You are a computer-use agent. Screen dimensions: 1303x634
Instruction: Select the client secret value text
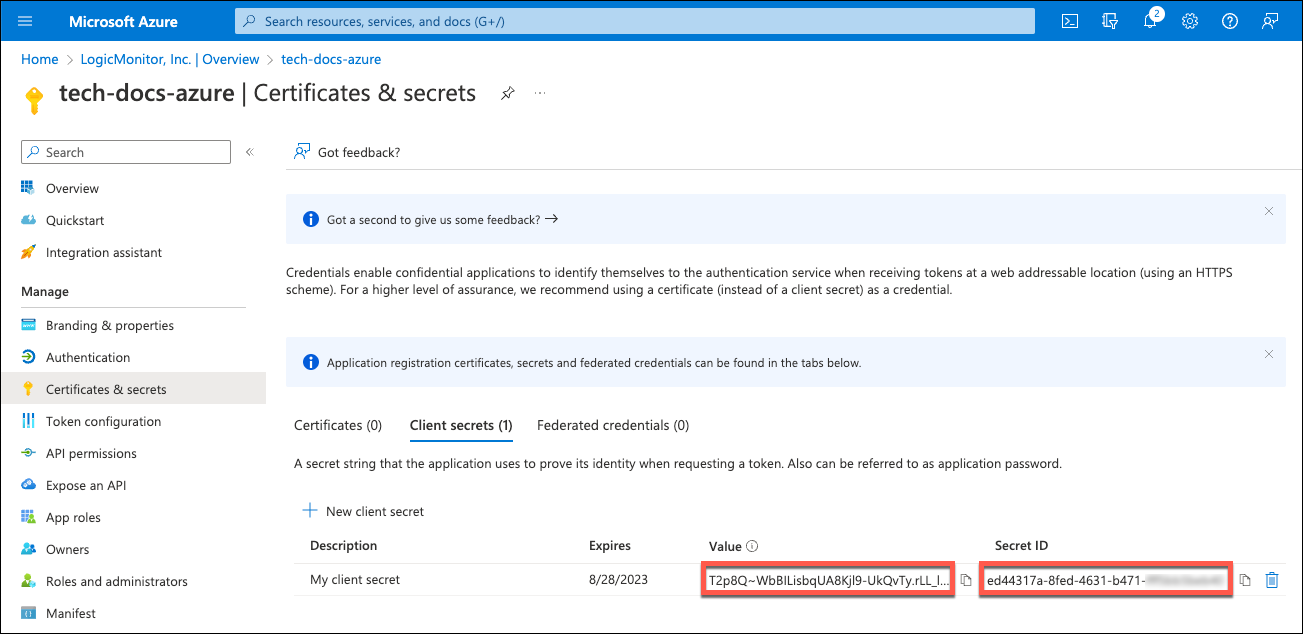(828, 580)
